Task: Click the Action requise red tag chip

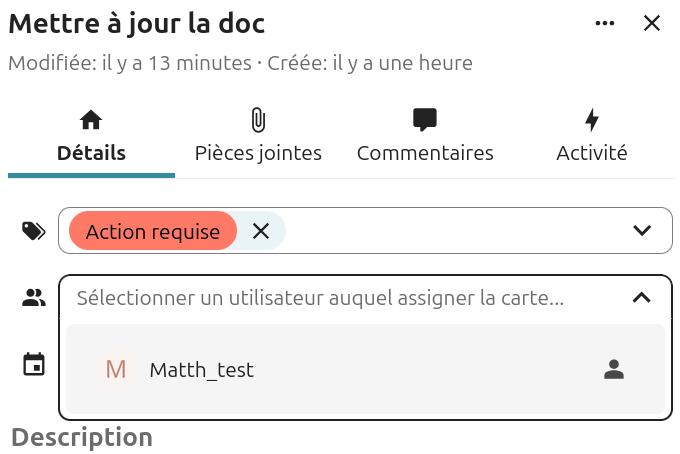Action: [x=152, y=231]
